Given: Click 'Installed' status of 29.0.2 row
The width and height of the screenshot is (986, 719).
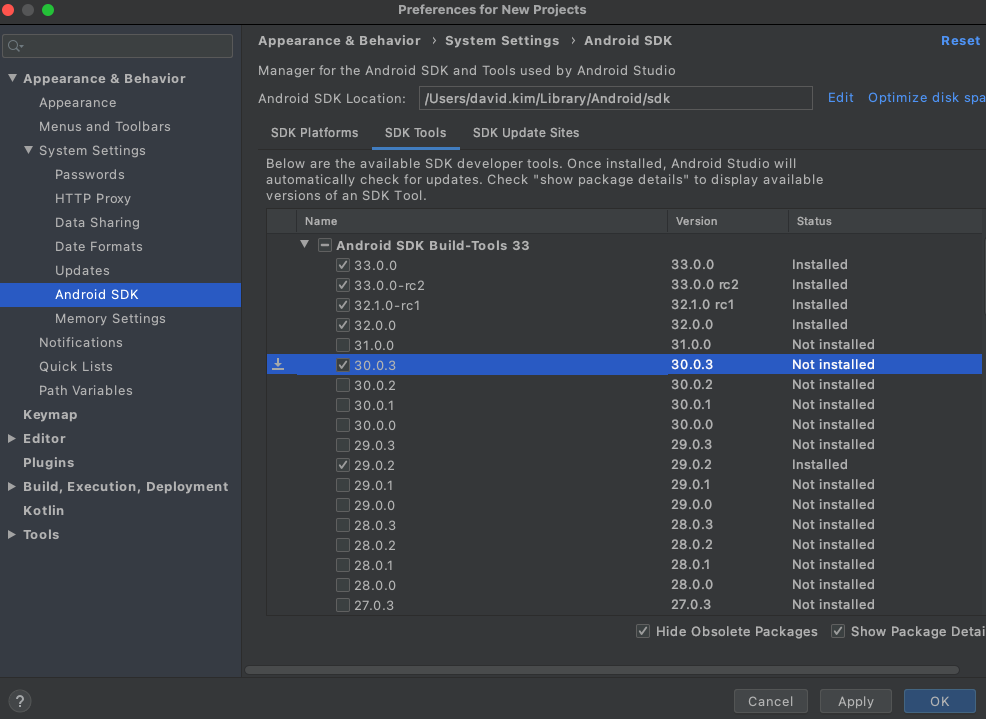Looking at the screenshot, I should (x=819, y=464).
